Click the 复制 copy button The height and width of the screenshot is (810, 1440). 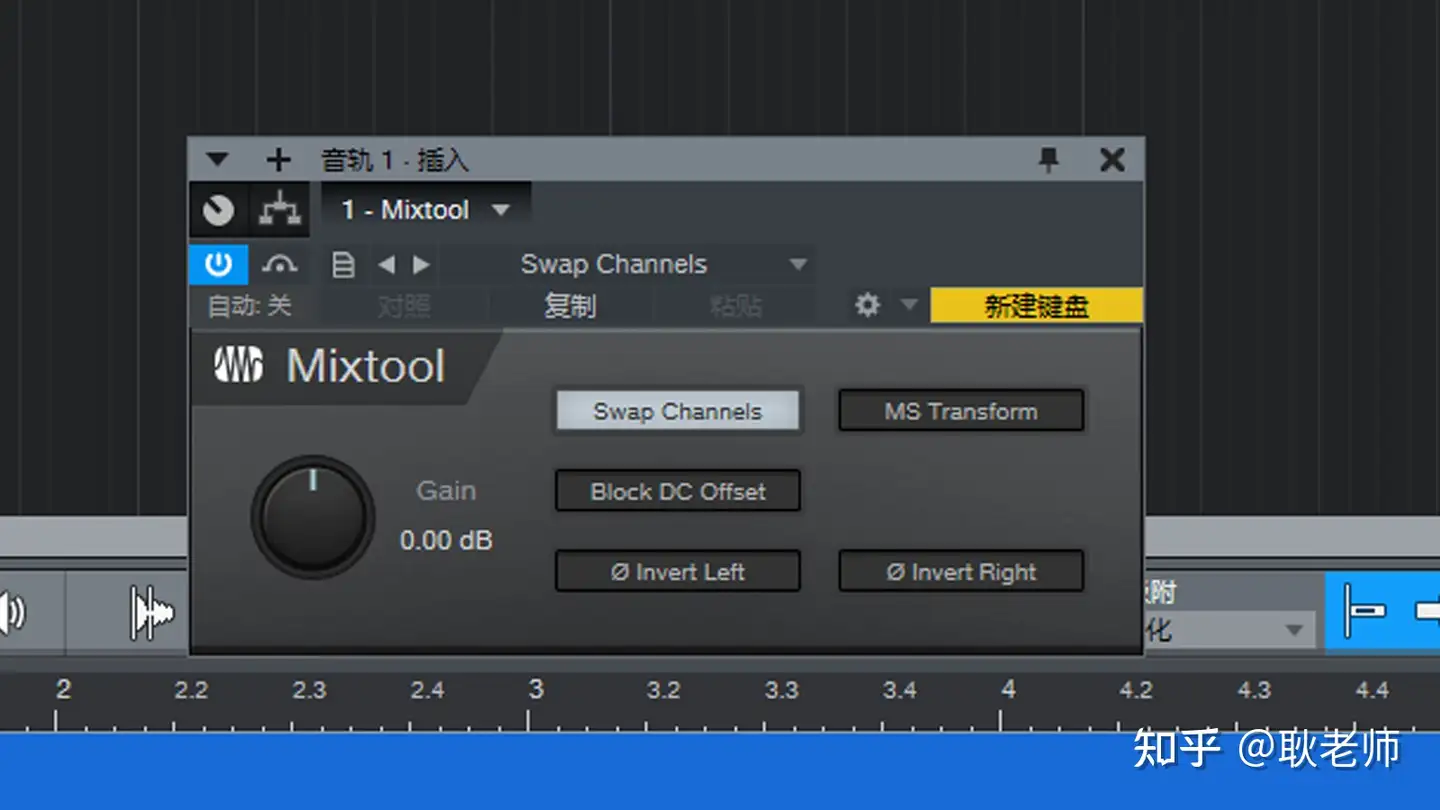coord(570,306)
